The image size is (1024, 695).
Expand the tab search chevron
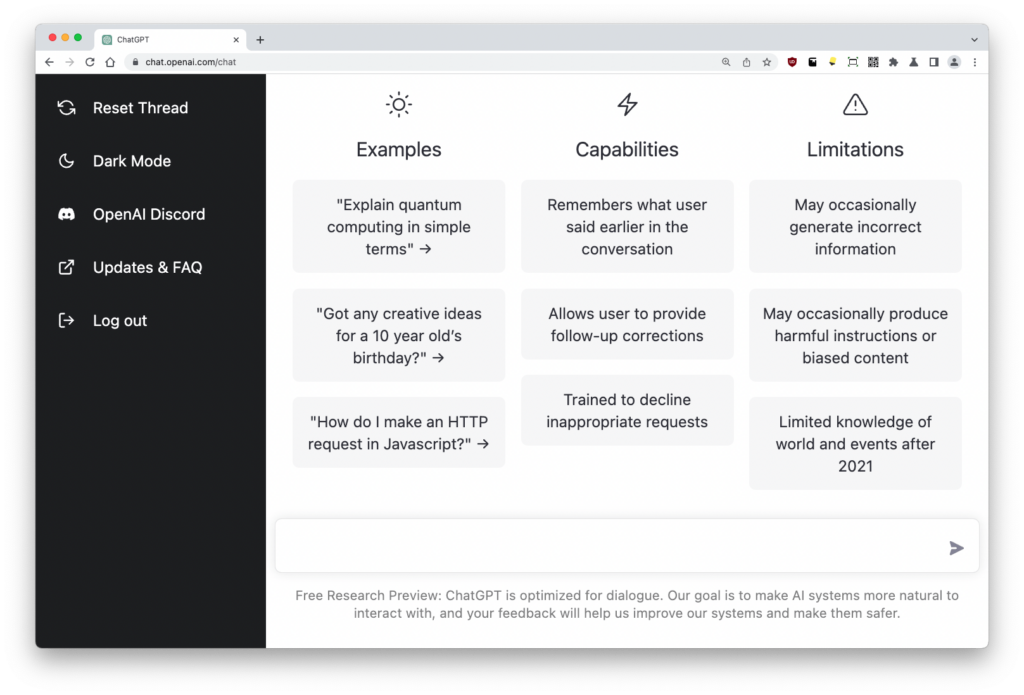coord(975,40)
